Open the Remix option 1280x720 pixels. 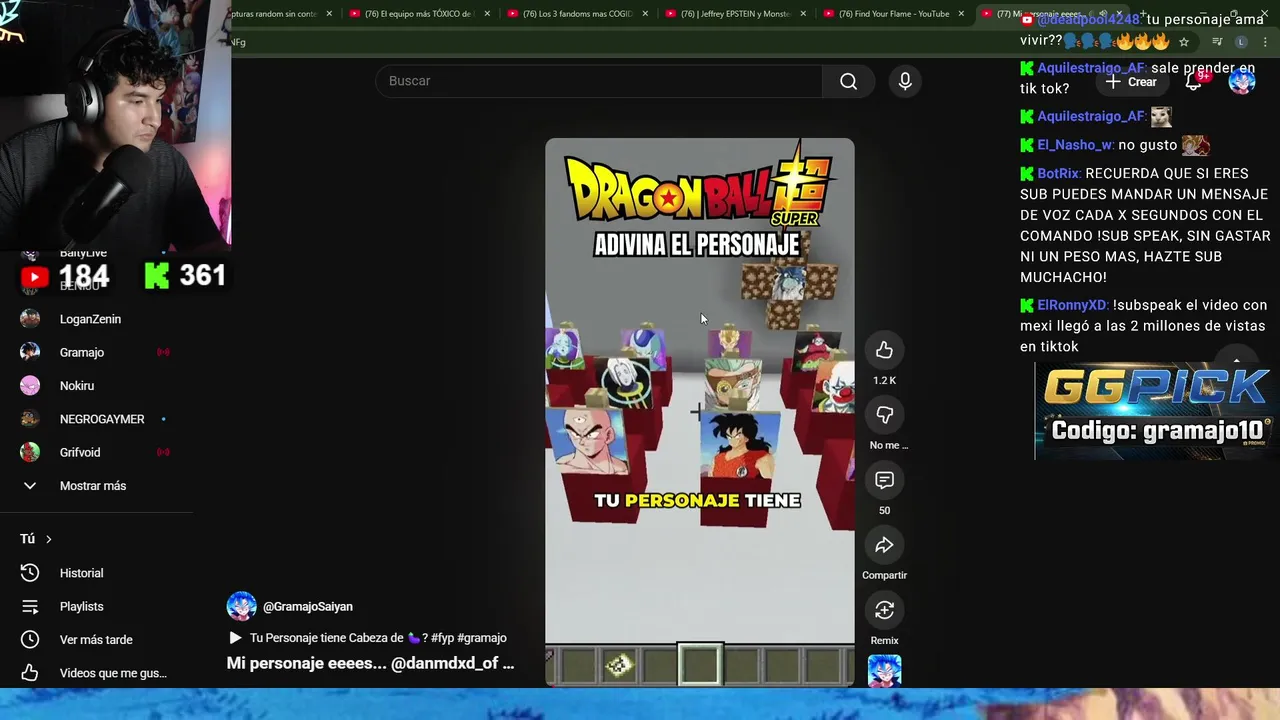884,610
